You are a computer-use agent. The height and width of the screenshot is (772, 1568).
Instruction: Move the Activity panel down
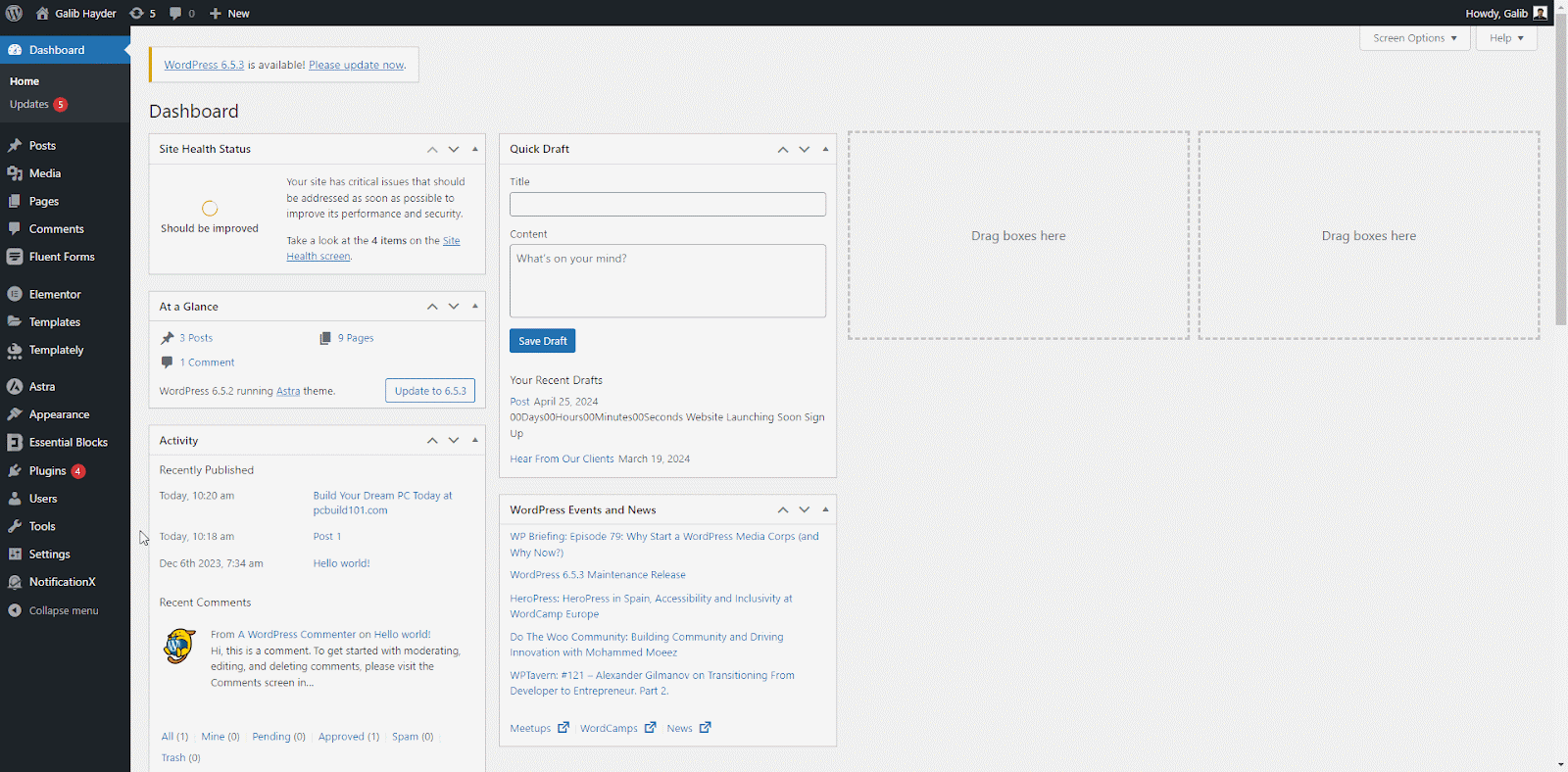click(x=454, y=441)
